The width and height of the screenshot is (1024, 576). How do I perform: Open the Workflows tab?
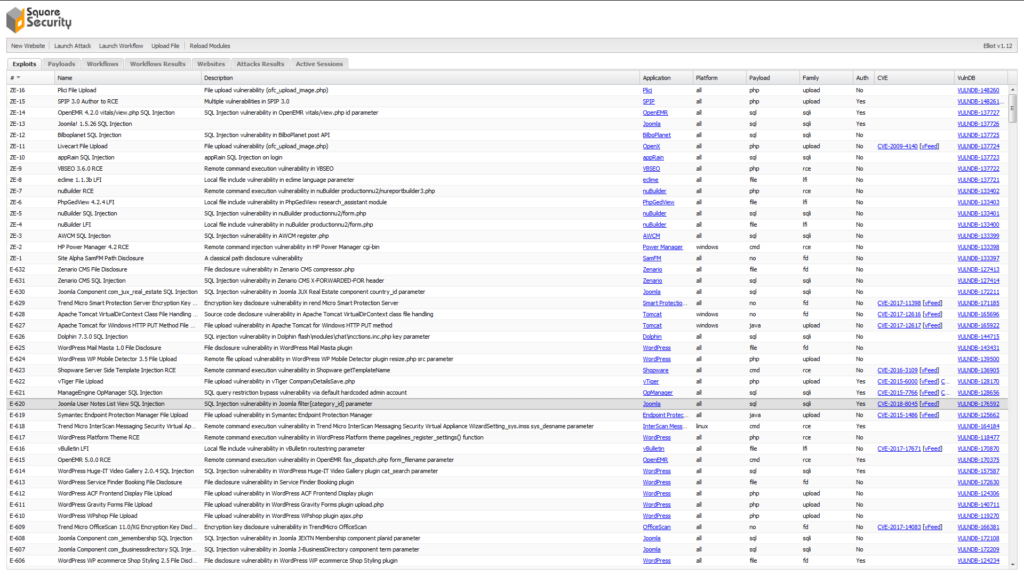(x=103, y=64)
